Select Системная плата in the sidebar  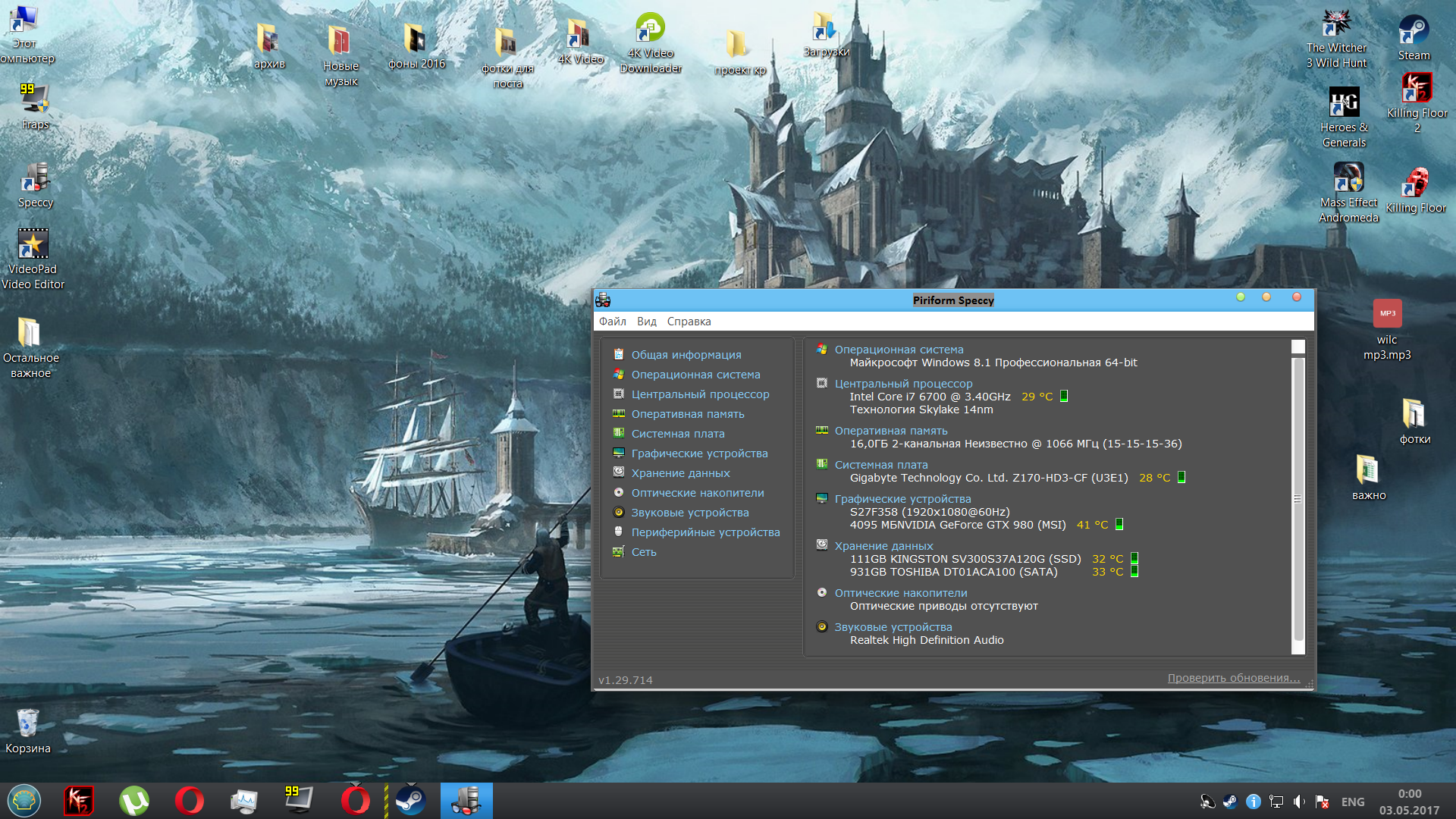[x=678, y=434]
